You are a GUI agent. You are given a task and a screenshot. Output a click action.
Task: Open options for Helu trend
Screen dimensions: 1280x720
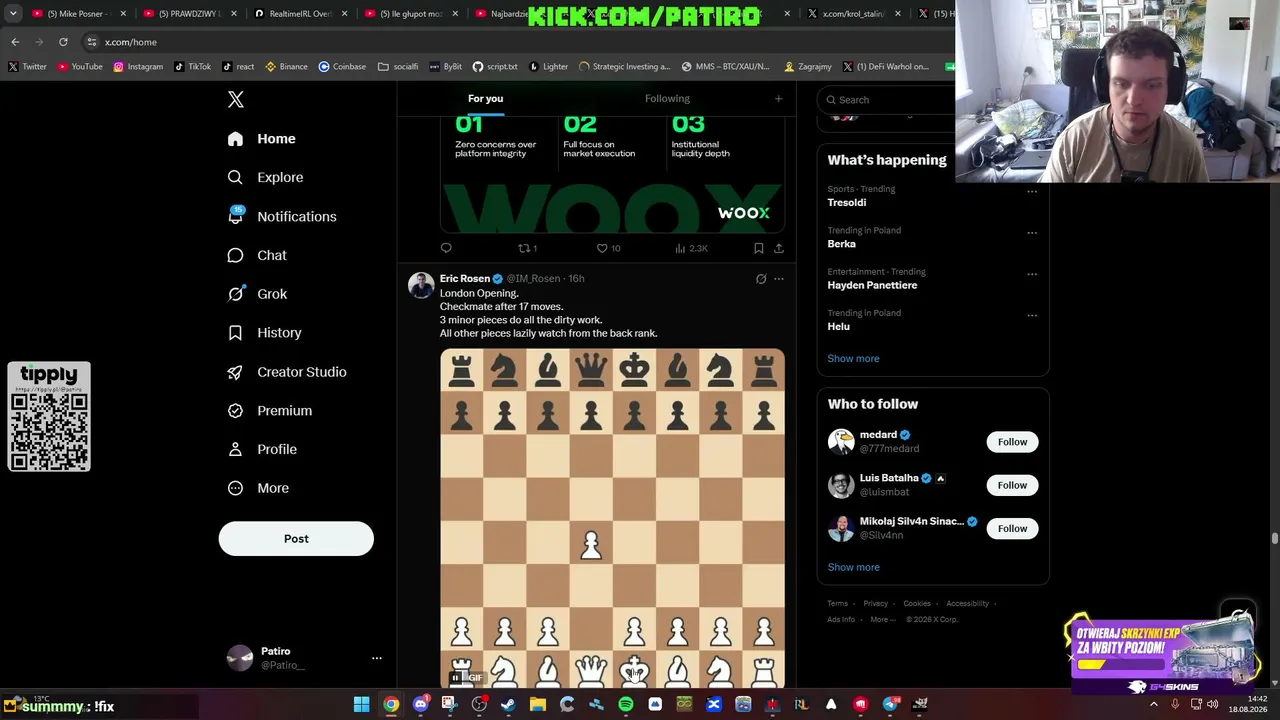pyautogui.click(x=1032, y=315)
